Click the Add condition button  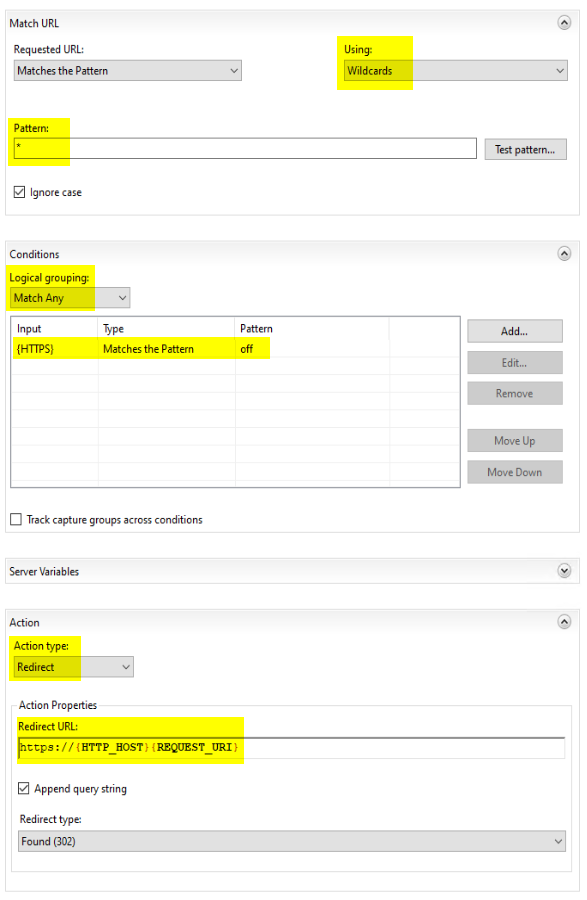pos(515,331)
